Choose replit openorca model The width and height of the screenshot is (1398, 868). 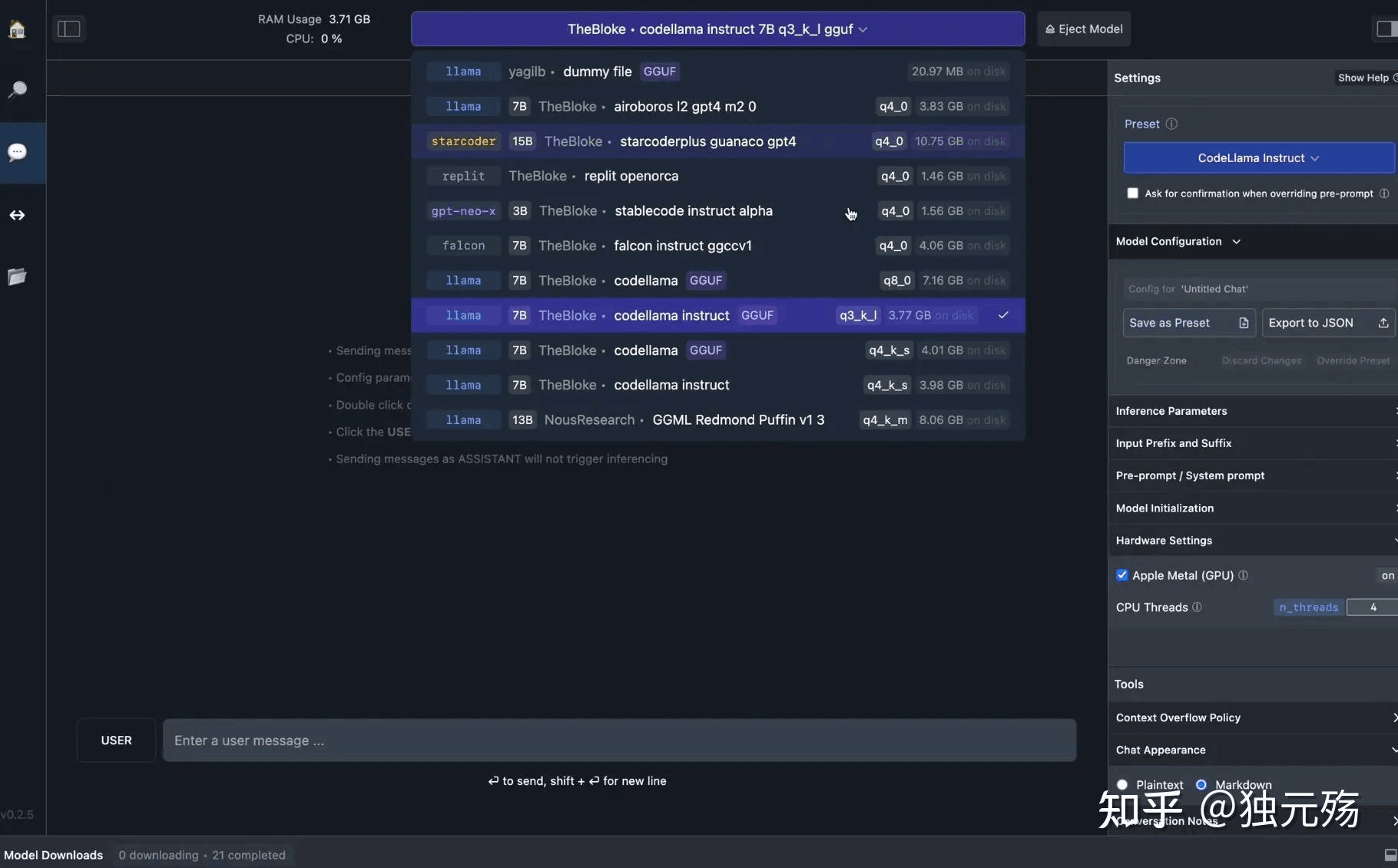coord(717,176)
